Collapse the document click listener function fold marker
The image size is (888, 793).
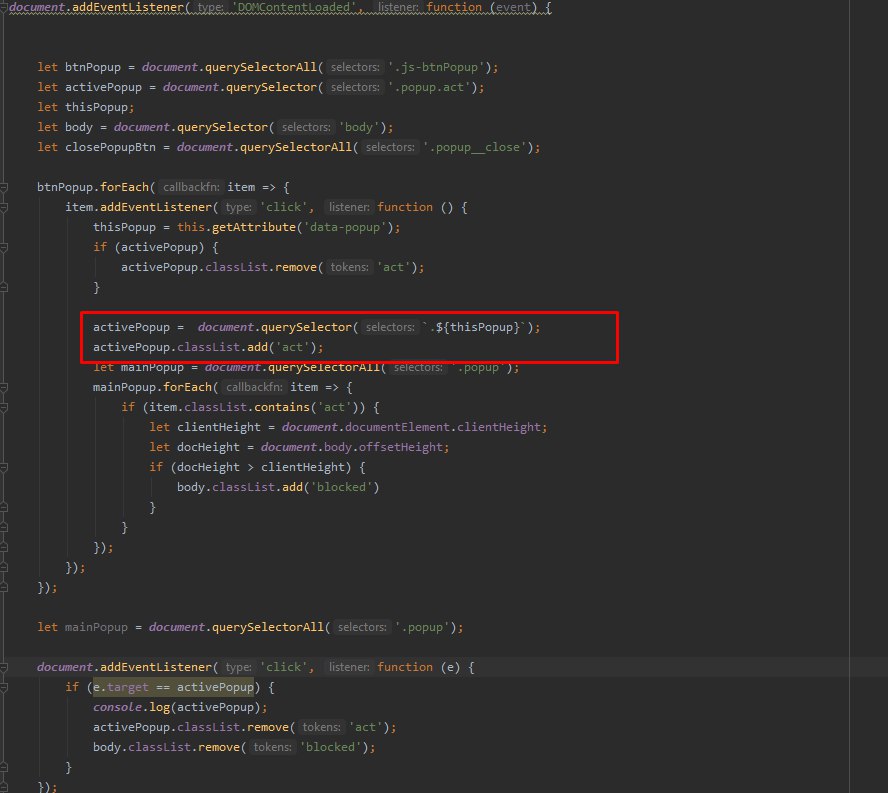3,667
